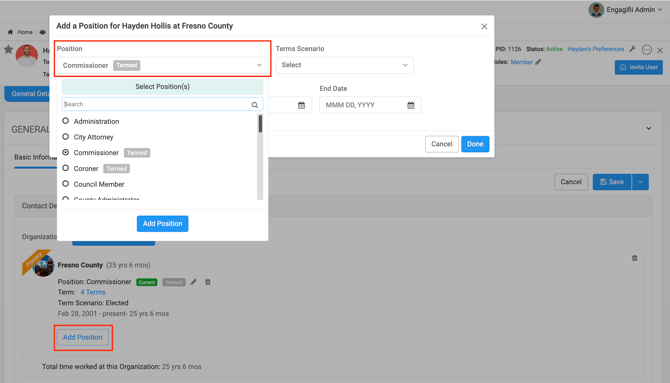Click the green Current badge

click(147, 282)
